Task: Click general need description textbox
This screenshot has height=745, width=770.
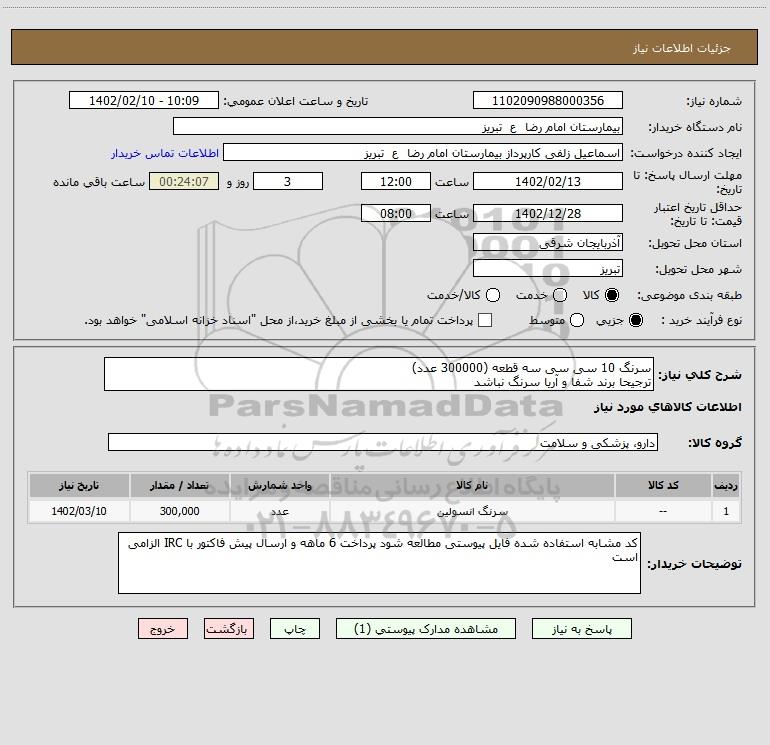Action: [x=379, y=374]
